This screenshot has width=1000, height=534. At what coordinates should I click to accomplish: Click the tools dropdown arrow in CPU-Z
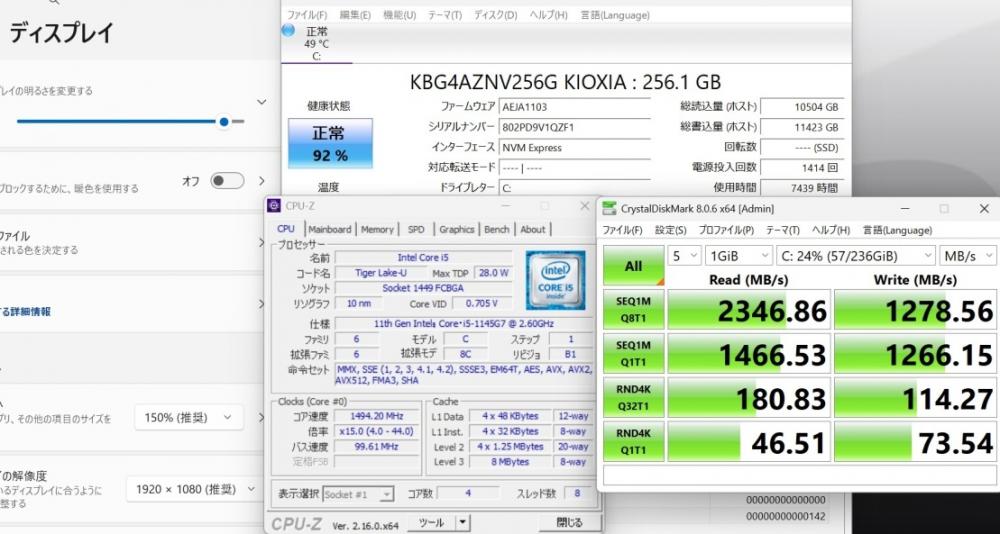coord(463,523)
